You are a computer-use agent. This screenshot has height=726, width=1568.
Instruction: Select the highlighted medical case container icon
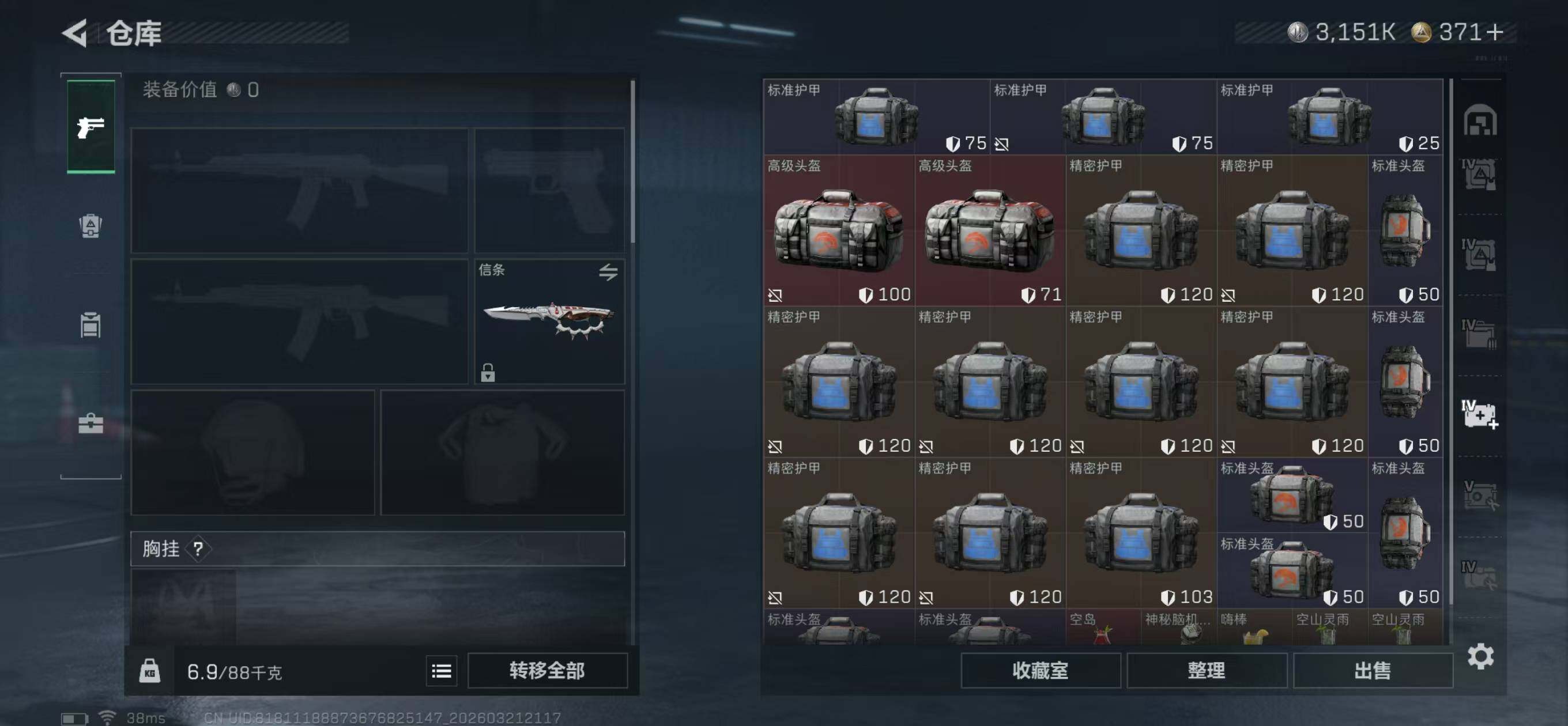(1480, 415)
